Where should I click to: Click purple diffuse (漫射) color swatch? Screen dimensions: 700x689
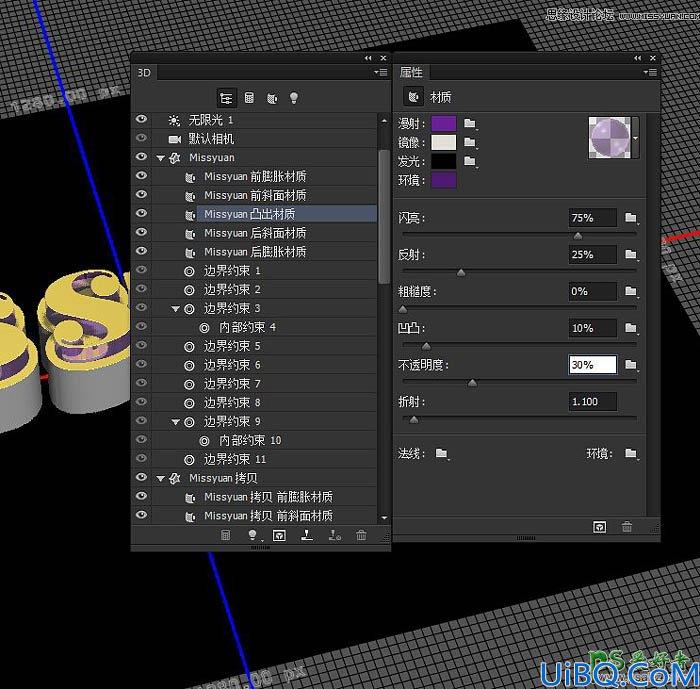[x=444, y=123]
